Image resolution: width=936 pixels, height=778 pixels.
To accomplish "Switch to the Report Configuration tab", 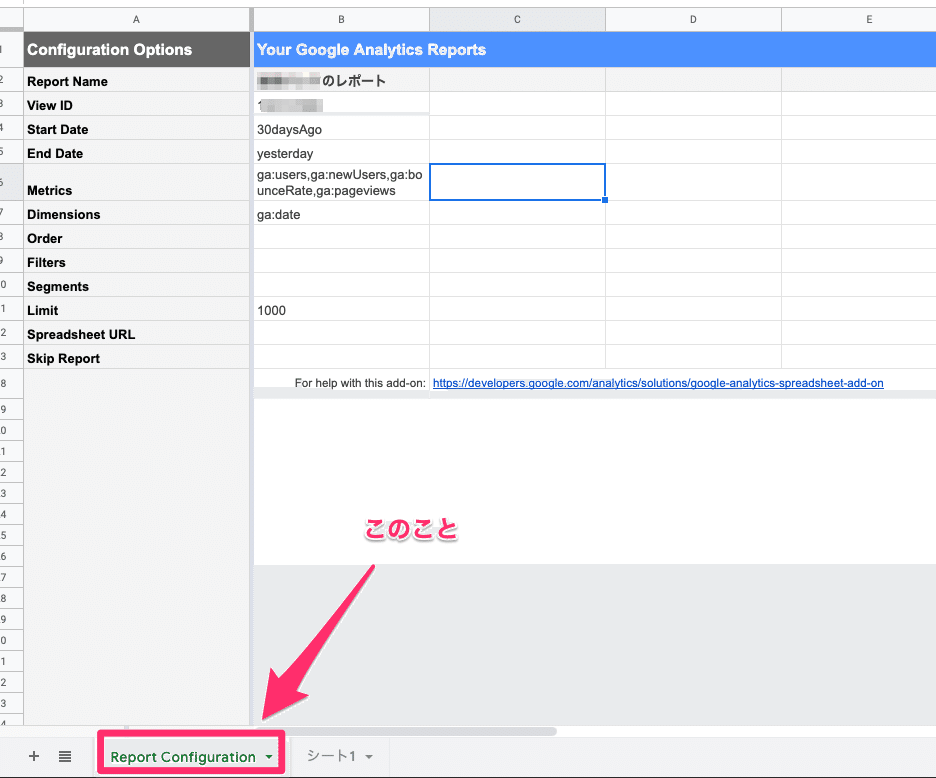I will pos(183,757).
